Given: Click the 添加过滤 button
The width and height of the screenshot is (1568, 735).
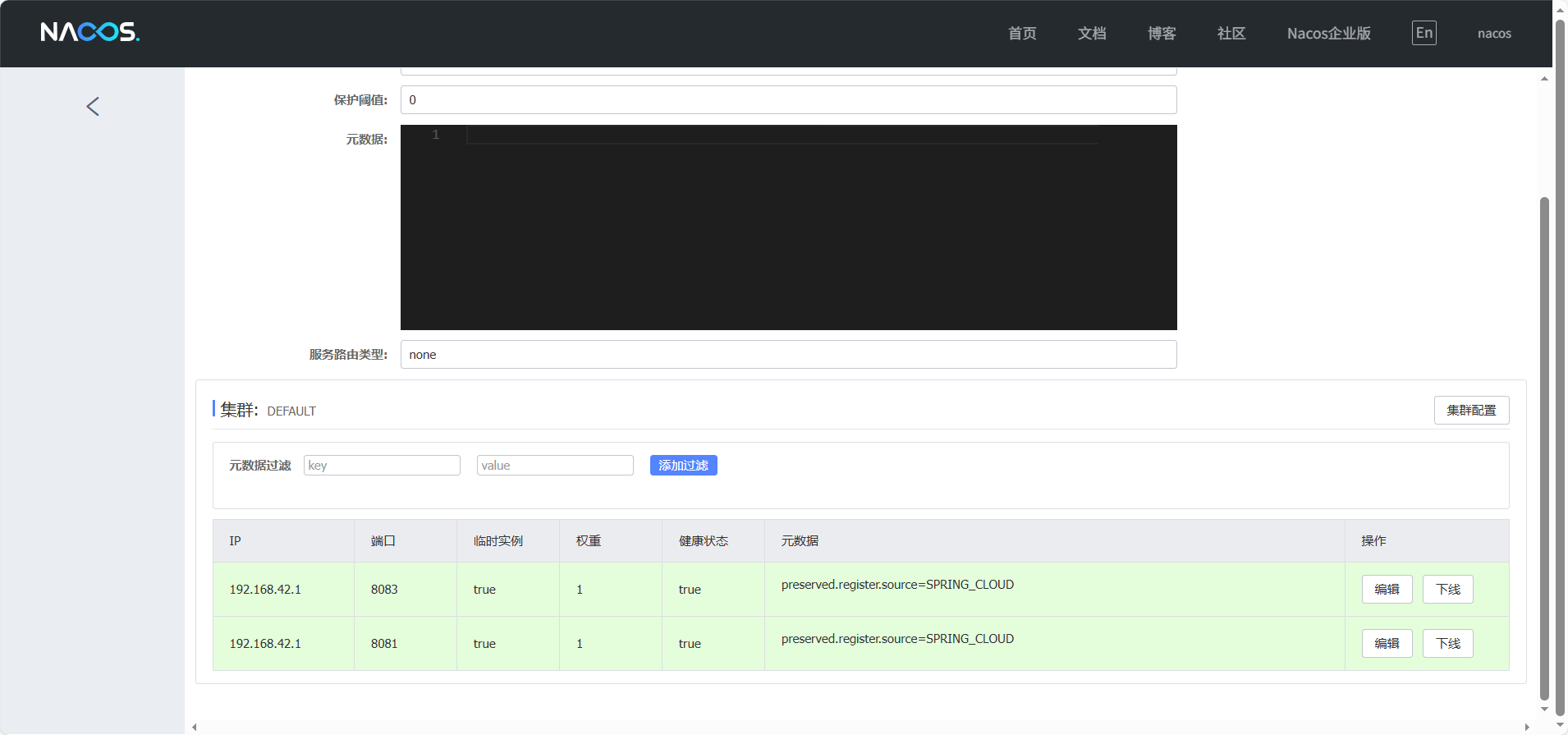Looking at the screenshot, I should [x=683, y=466].
